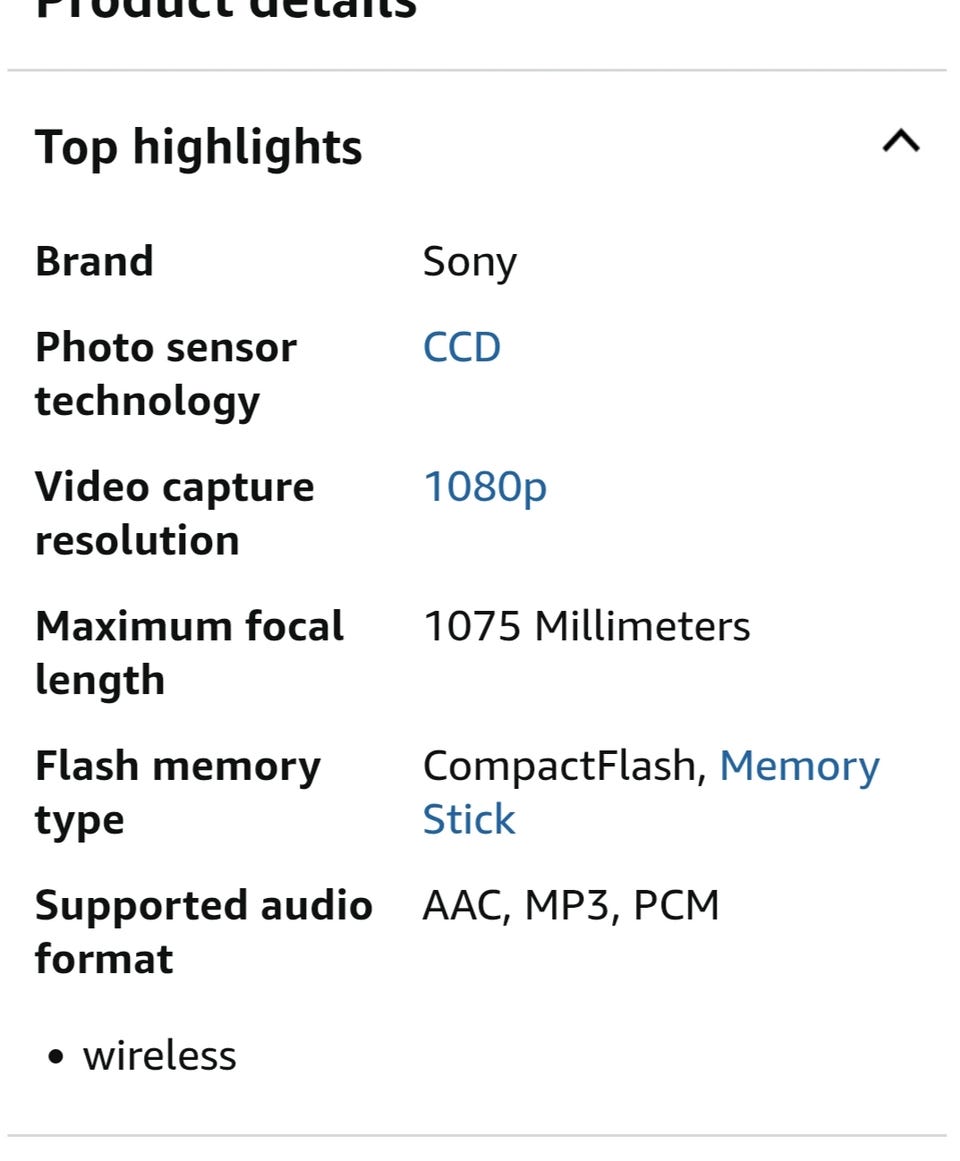
Task: Tap the 1075 Millimeters value
Action: (x=586, y=627)
